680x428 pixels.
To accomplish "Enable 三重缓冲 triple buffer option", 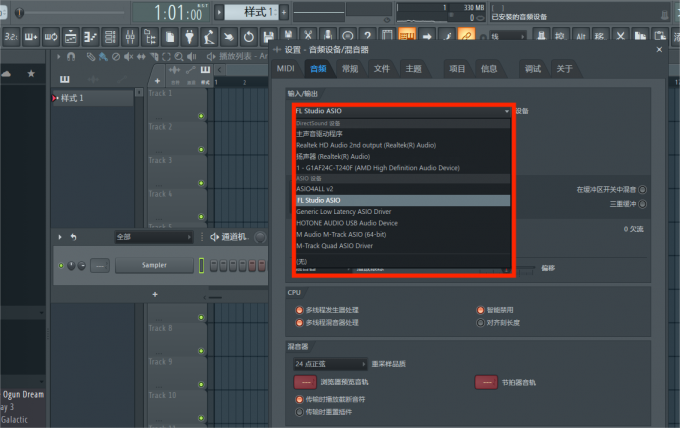I will 643,204.
